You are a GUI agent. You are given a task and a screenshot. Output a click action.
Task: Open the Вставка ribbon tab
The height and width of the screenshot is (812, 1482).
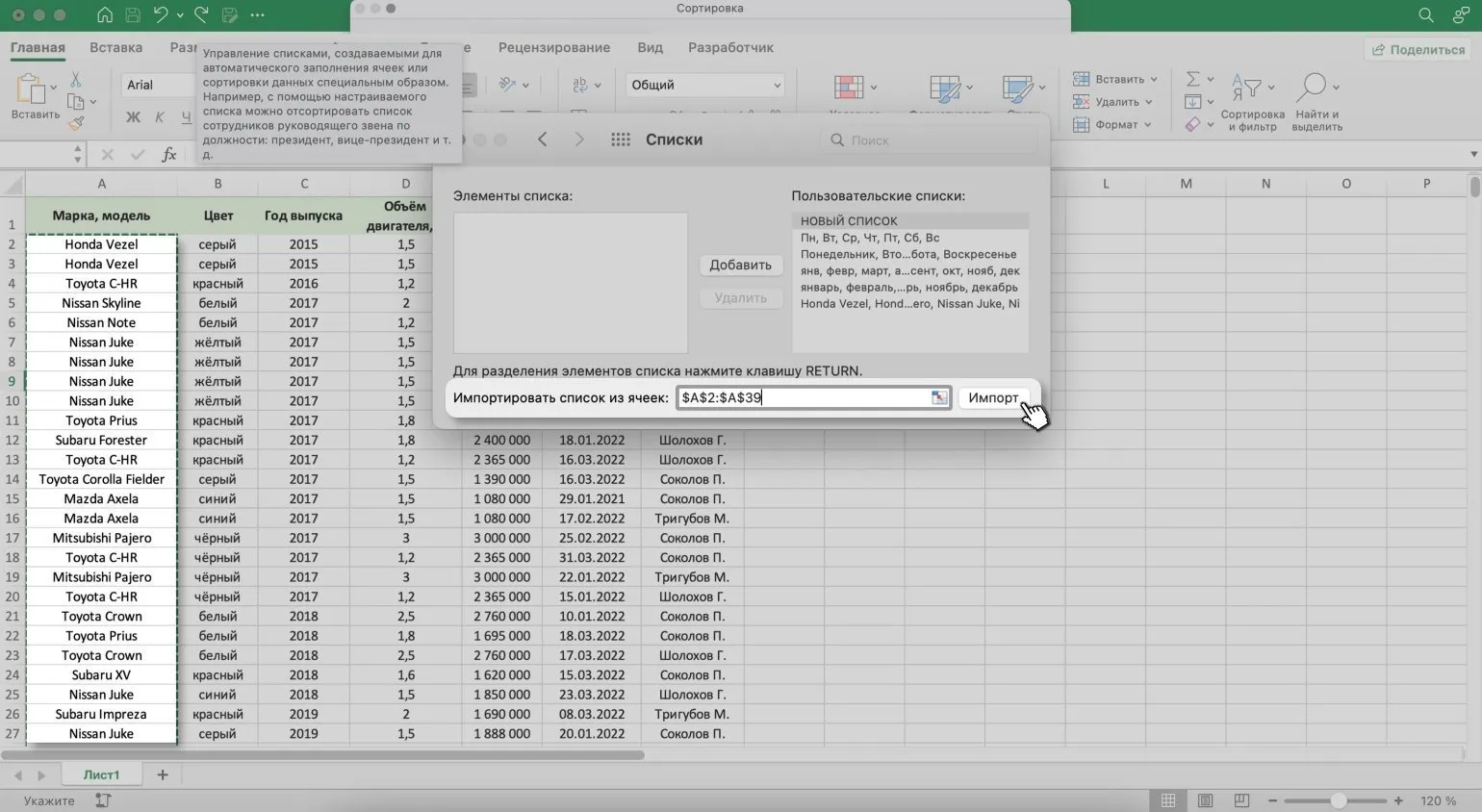click(x=115, y=47)
